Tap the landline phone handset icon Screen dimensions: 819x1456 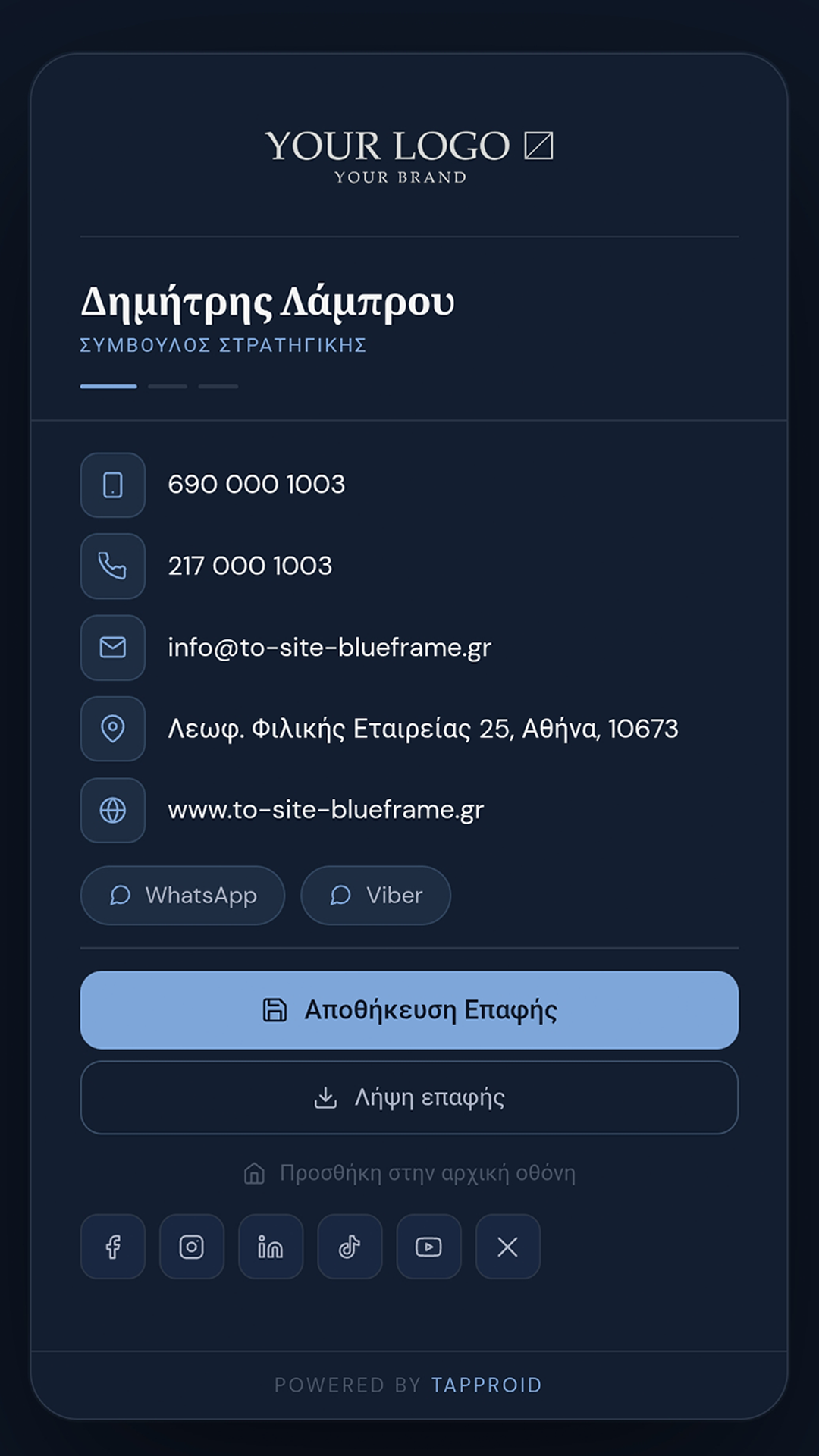(x=113, y=566)
